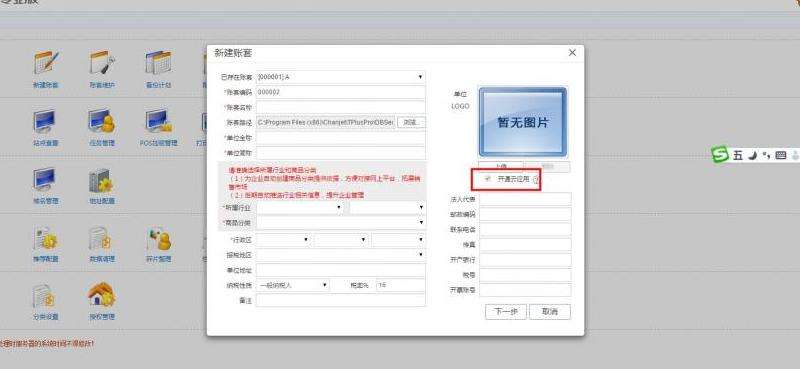Click the green Sogou S input method icon
The image size is (800, 369).
click(720, 155)
